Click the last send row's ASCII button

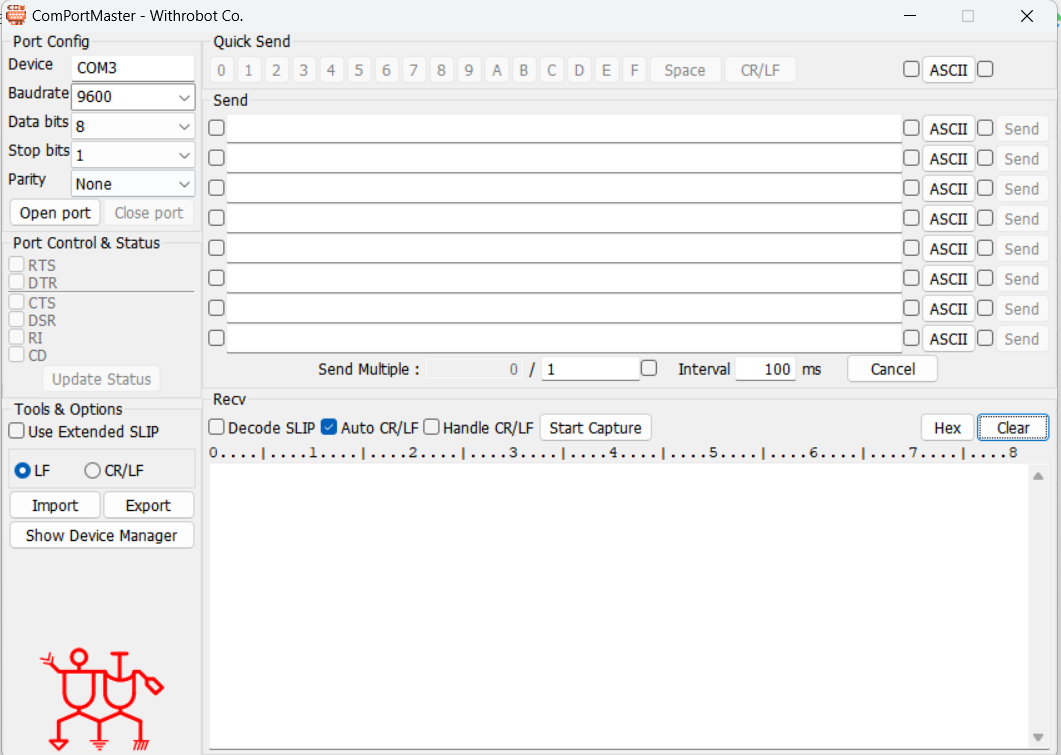pos(949,339)
